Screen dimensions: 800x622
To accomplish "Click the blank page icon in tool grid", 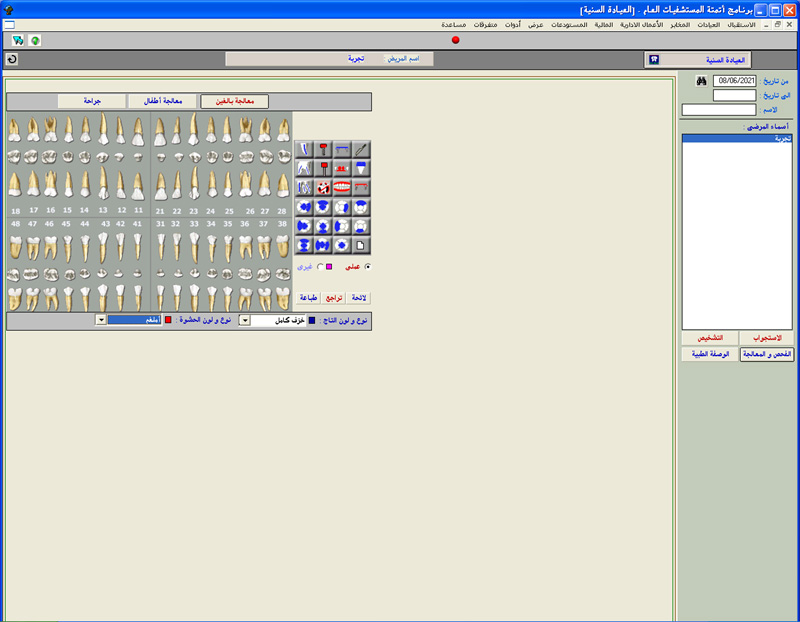I will [x=361, y=244].
